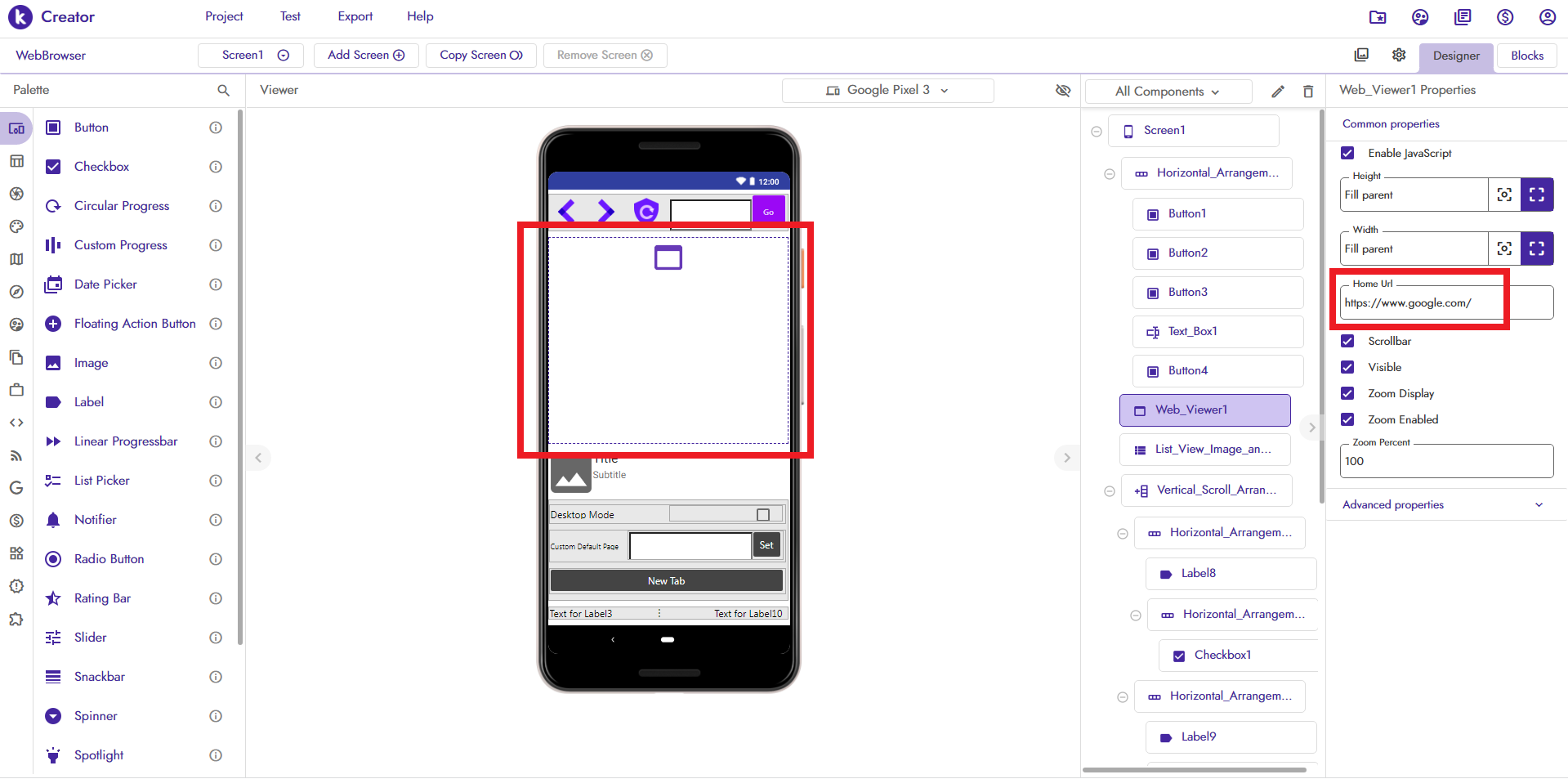Viewport: 1568px width, 779px height.
Task: Open the Monetization palette category
Action: tap(16, 521)
